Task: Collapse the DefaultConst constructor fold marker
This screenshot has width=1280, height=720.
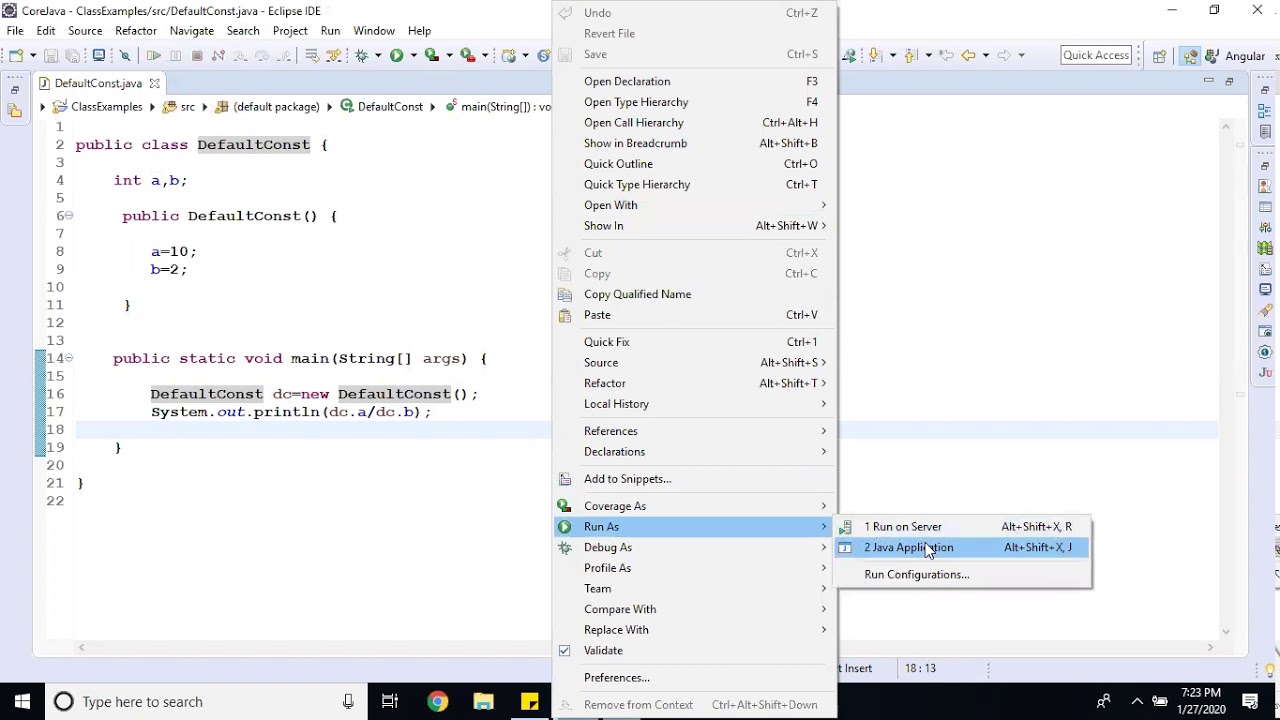Action: [x=69, y=216]
